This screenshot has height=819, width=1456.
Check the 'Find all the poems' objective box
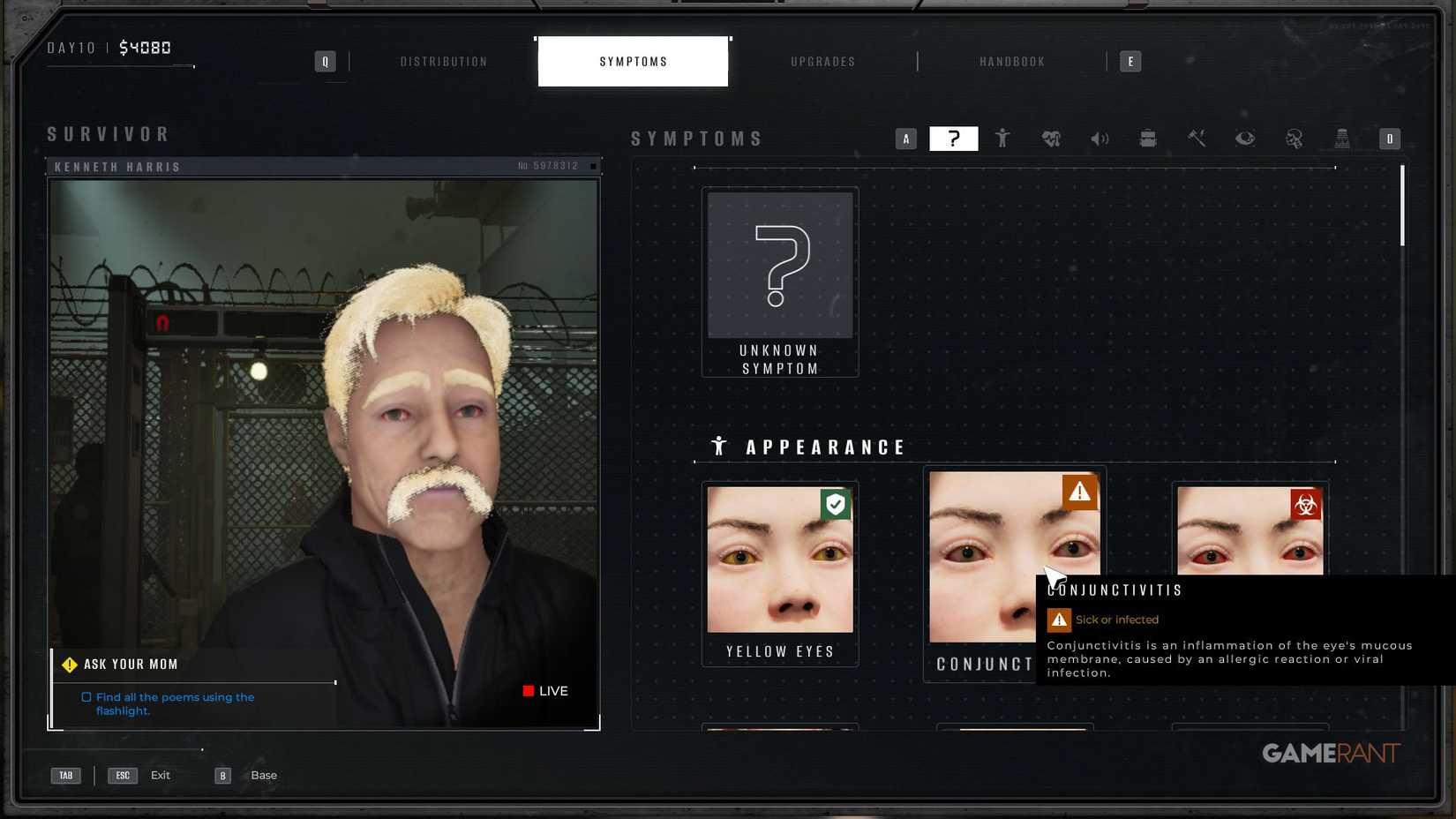[86, 697]
